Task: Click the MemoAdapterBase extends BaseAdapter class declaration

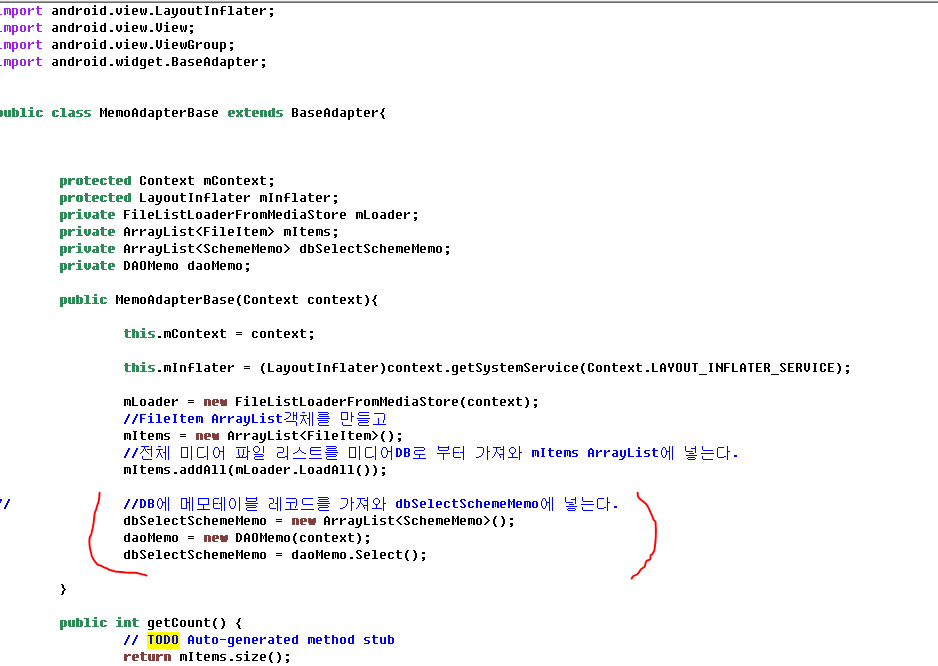Action: (x=193, y=112)
